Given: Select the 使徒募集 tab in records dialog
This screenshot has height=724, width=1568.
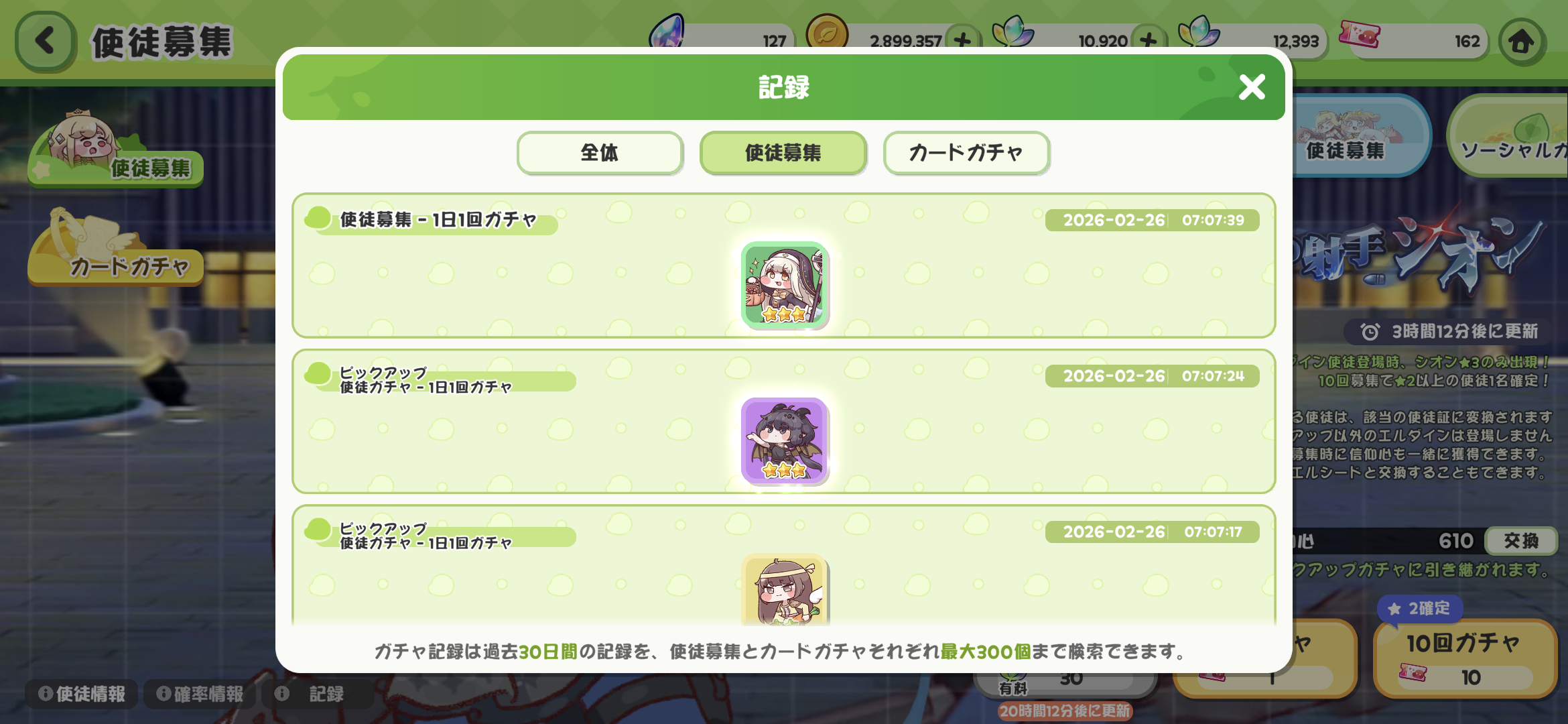Looking at the screenshot, I should coord(783,153).
